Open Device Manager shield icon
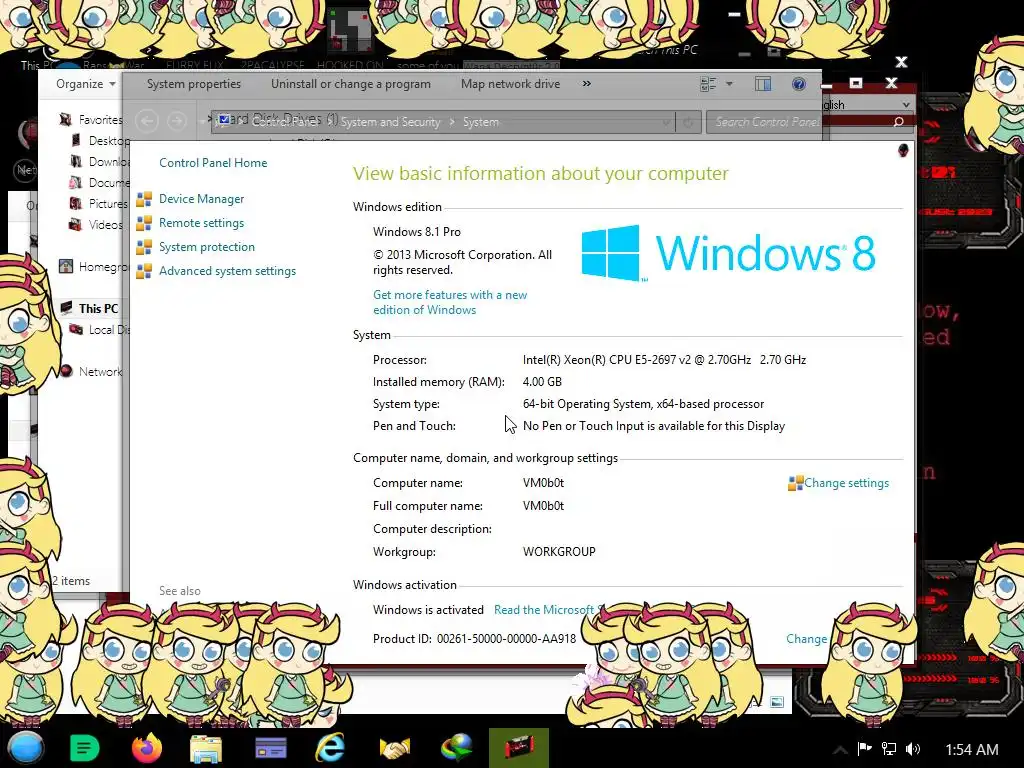 pyautogui.click(x=144, y=199)
